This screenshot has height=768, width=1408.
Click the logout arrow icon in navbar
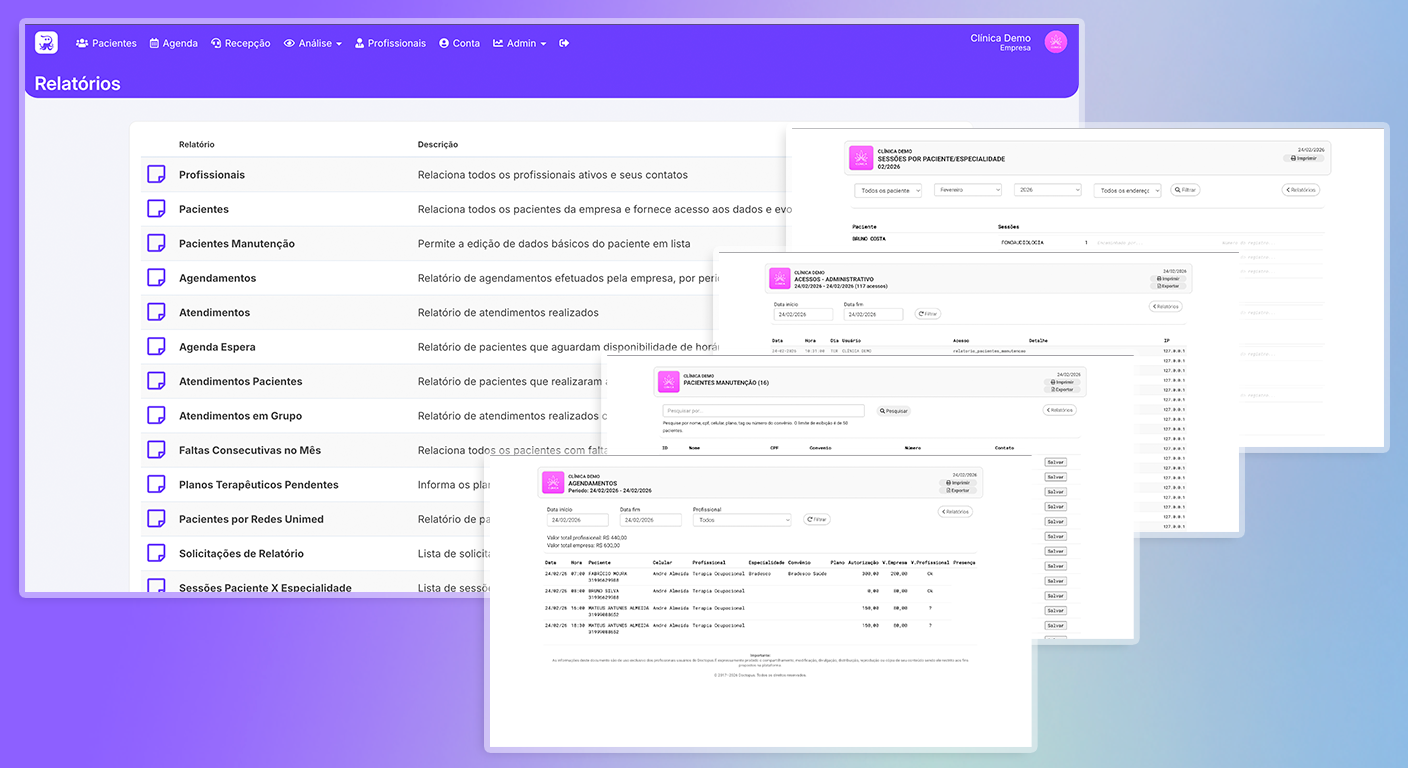click(564, 43)
